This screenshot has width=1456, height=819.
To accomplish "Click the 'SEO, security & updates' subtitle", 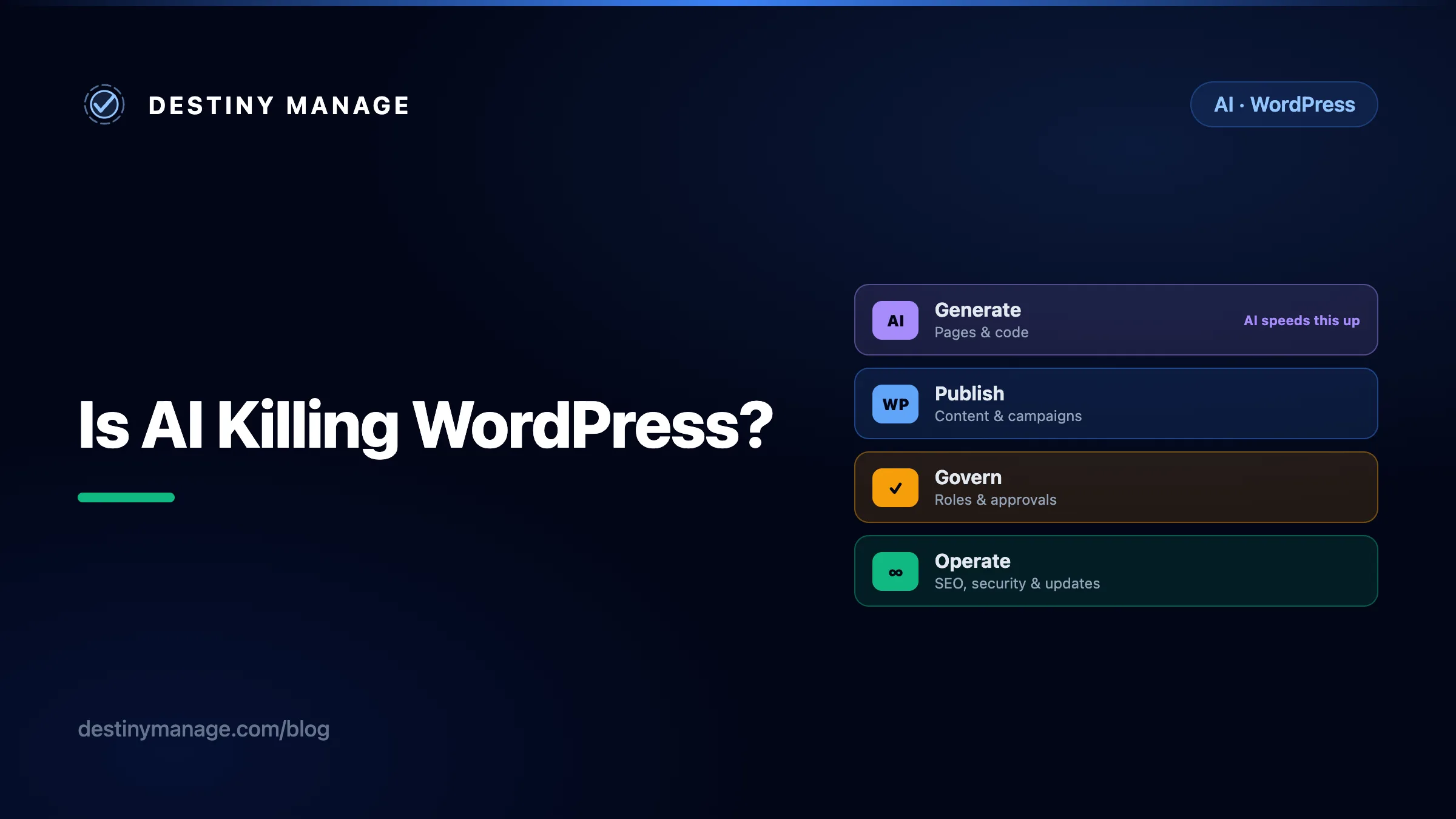I will pyautogui.click(x=1017, y=584).
